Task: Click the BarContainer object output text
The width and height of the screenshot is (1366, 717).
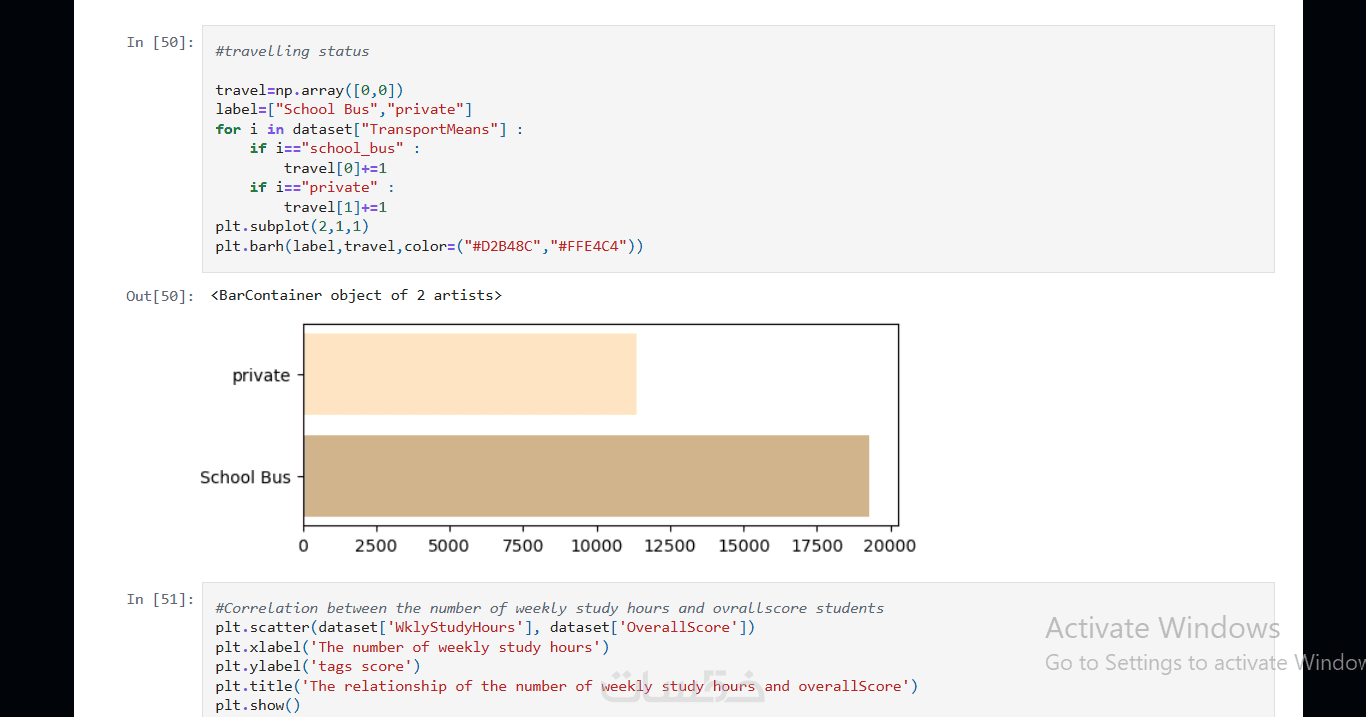Action: [x=356, y=296]
